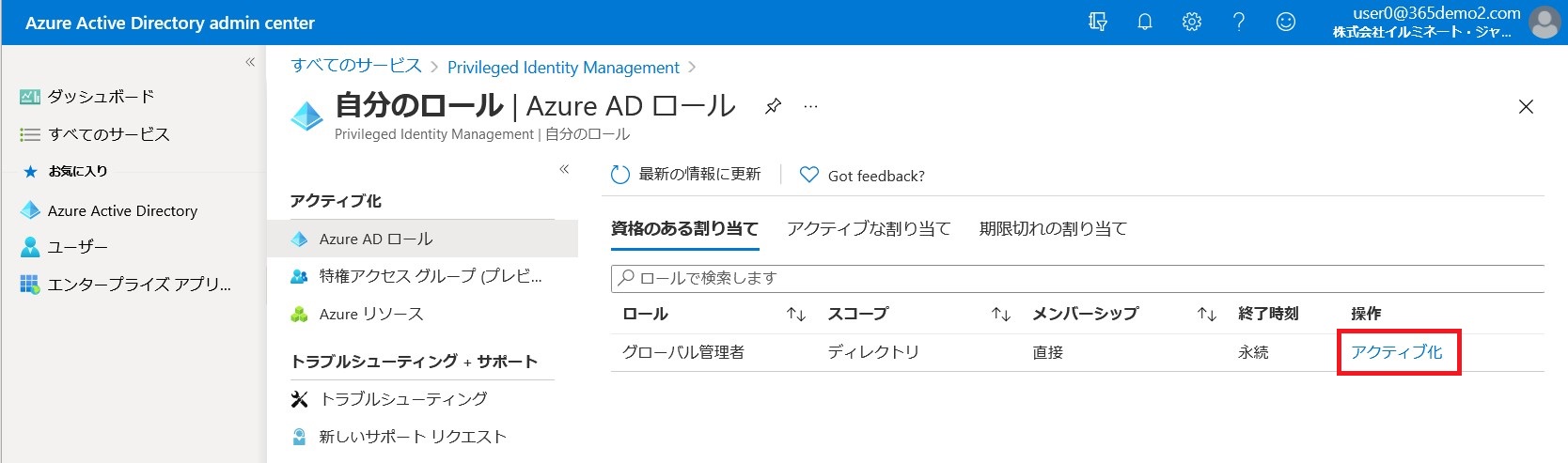Collapse the PIM blade menu
Viewport: 1568px width, 463px height.
pos(564,169)
